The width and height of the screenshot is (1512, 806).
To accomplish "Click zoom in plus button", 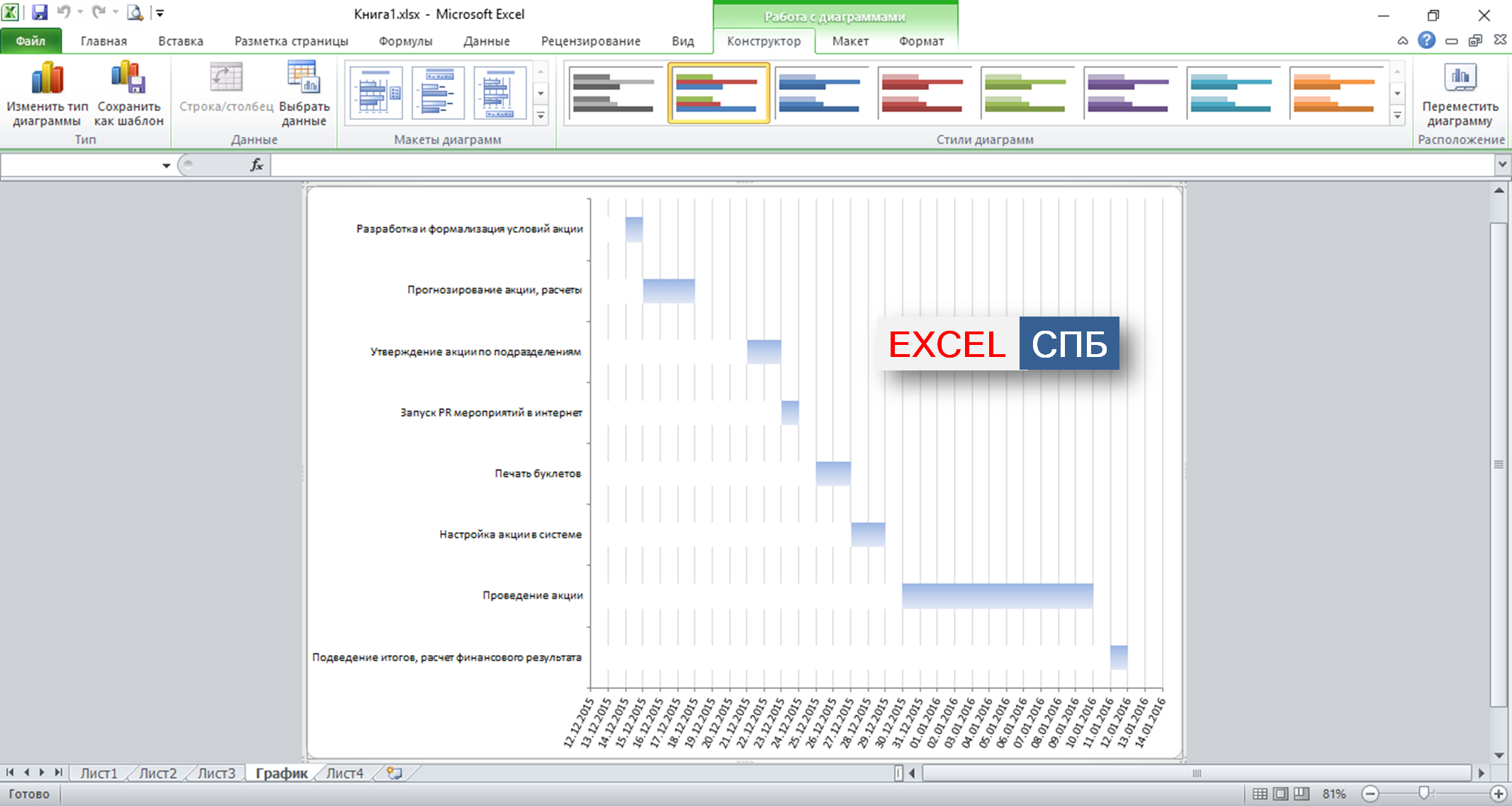I will coord(1498,794).
